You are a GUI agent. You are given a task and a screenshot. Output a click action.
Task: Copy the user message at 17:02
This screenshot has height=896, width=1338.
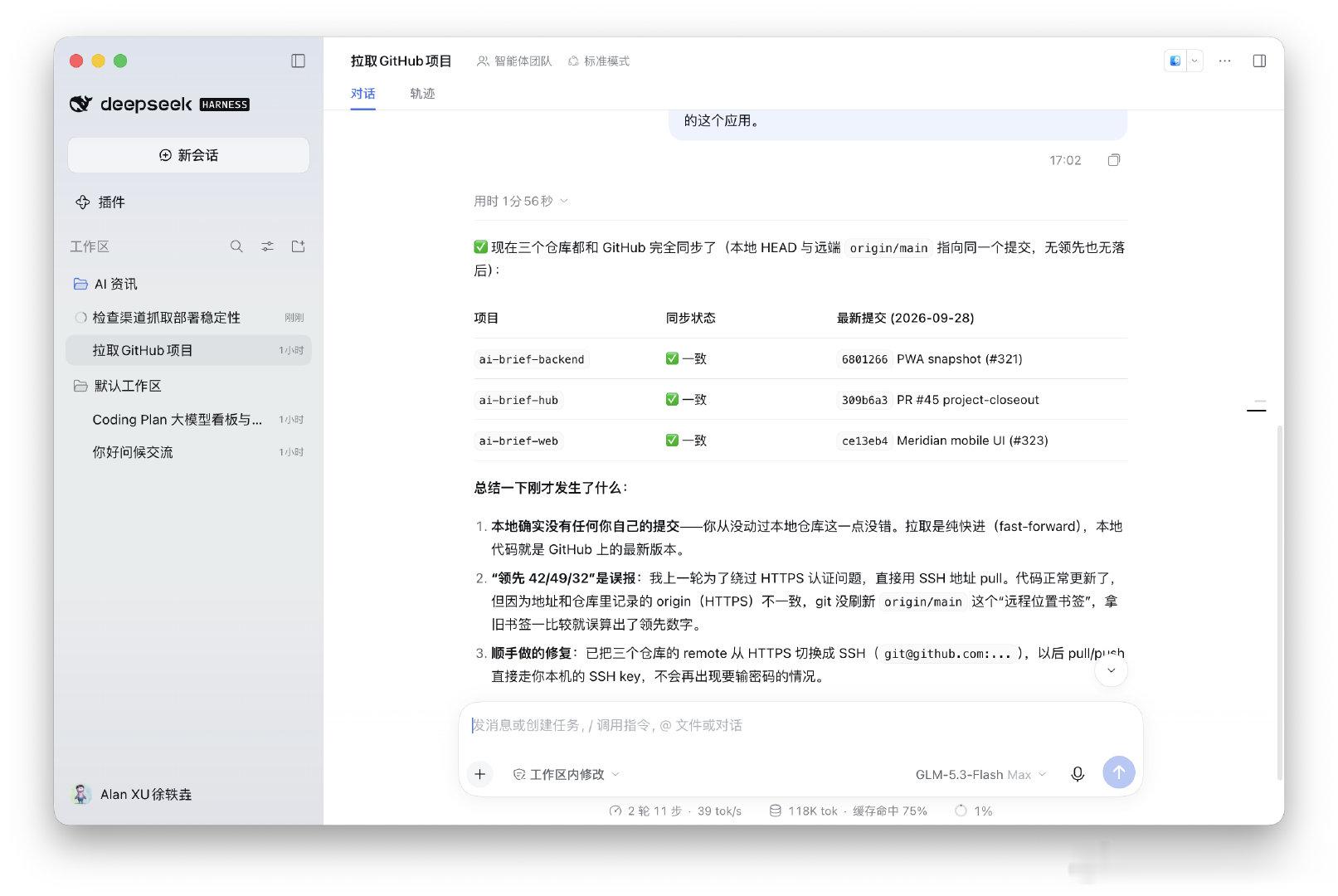pyautogui.click(x=1114, y=160)
